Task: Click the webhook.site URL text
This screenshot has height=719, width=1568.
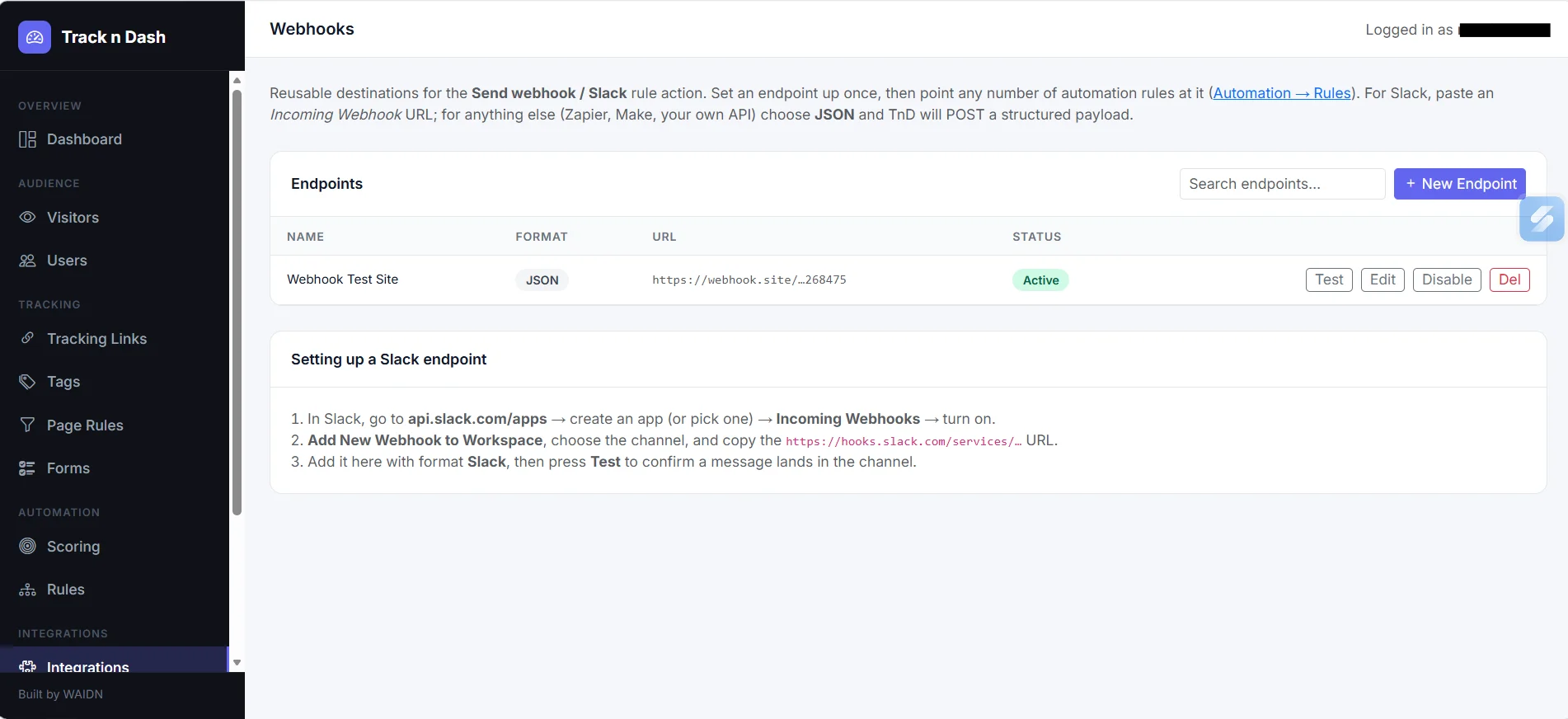Action: [749, 280]
